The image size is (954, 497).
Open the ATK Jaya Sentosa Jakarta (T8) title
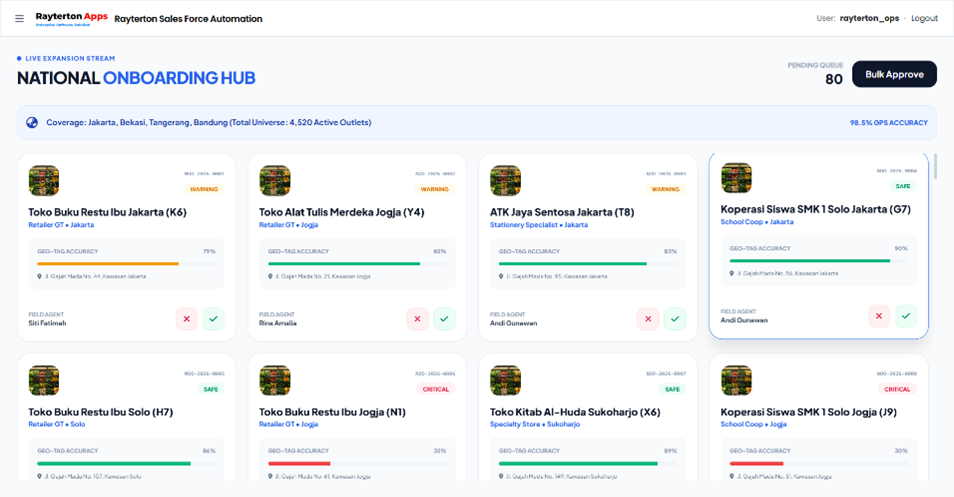click(562, 212)
